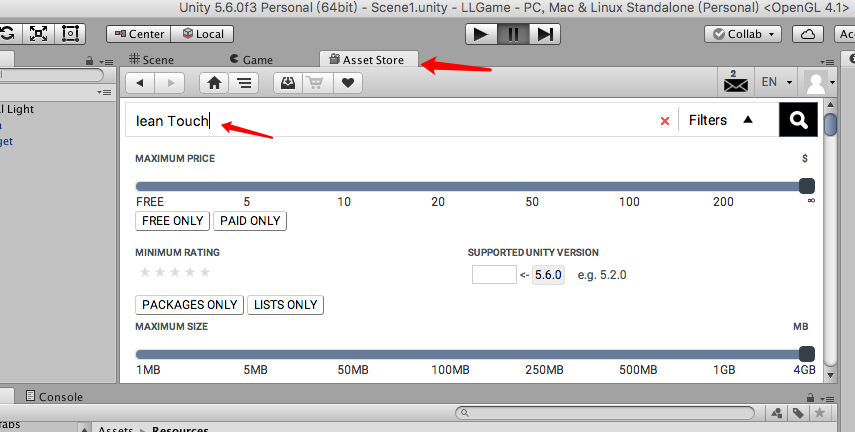Viewport: 855px width, 432px height.
Task: Open the Hierarchy panel options menu
Action: point(106,62)
